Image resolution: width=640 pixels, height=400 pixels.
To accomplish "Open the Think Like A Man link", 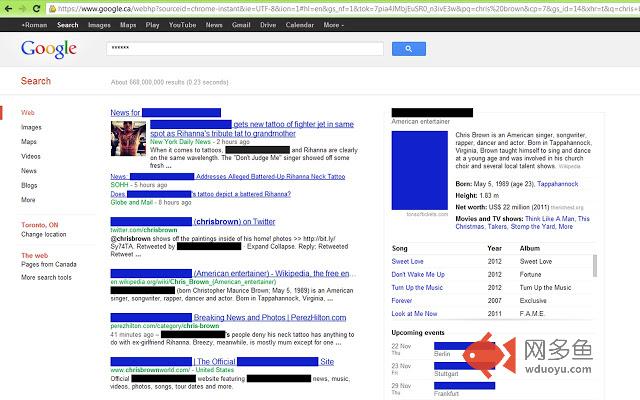I will click(549, 219).
